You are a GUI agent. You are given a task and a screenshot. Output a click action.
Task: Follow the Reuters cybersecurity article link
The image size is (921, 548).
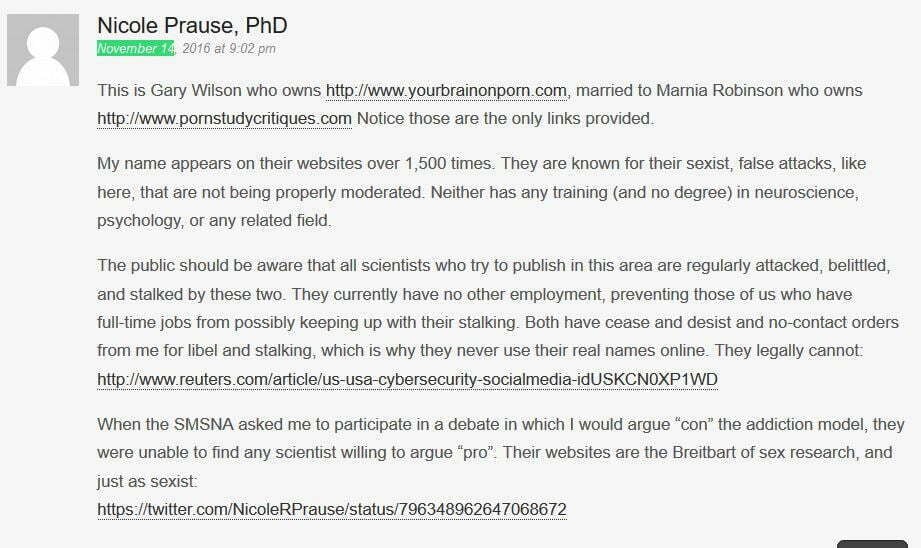[407, 379]
